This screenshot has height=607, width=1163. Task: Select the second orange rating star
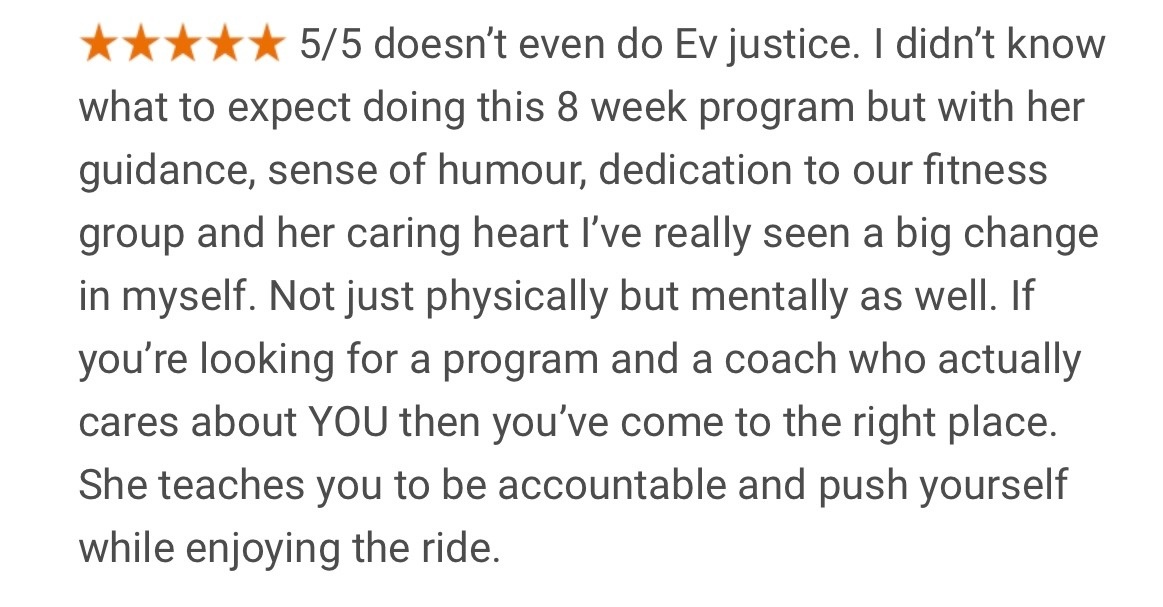click(x=140, y=44)
